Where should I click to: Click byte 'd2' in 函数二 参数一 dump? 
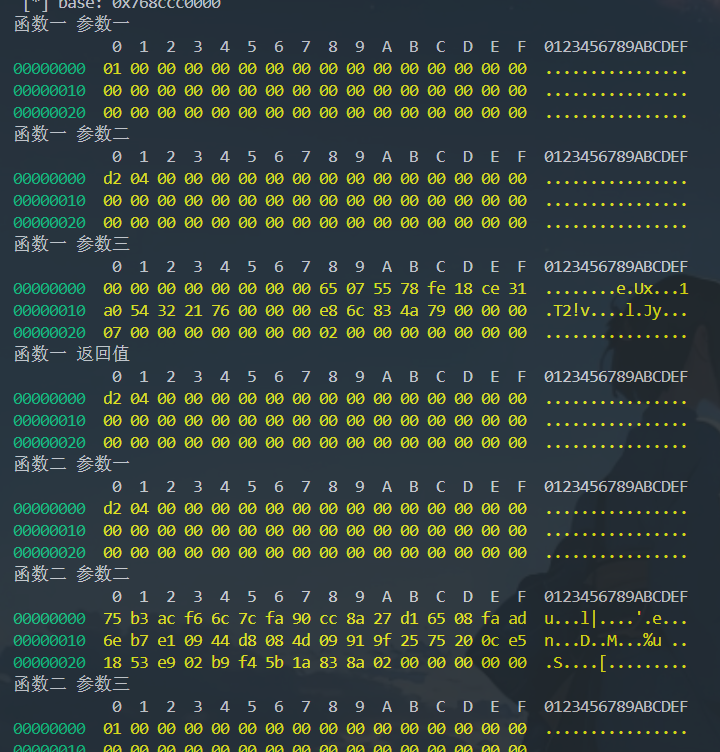tap(112, 508)
